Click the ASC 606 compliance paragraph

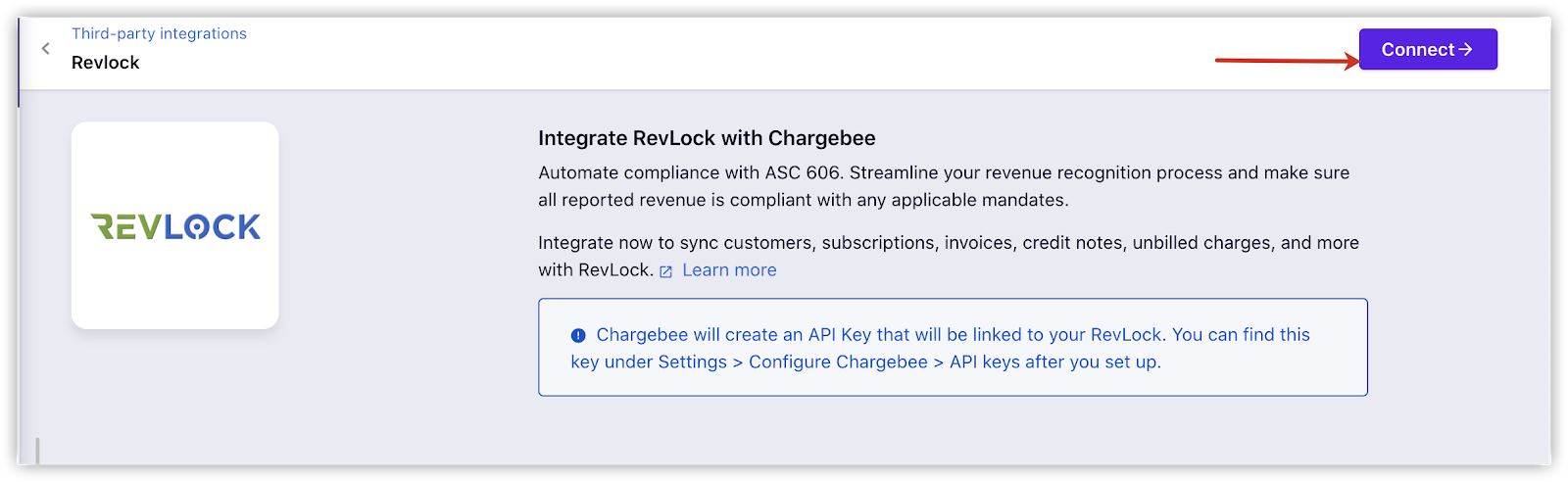[943, 186]
